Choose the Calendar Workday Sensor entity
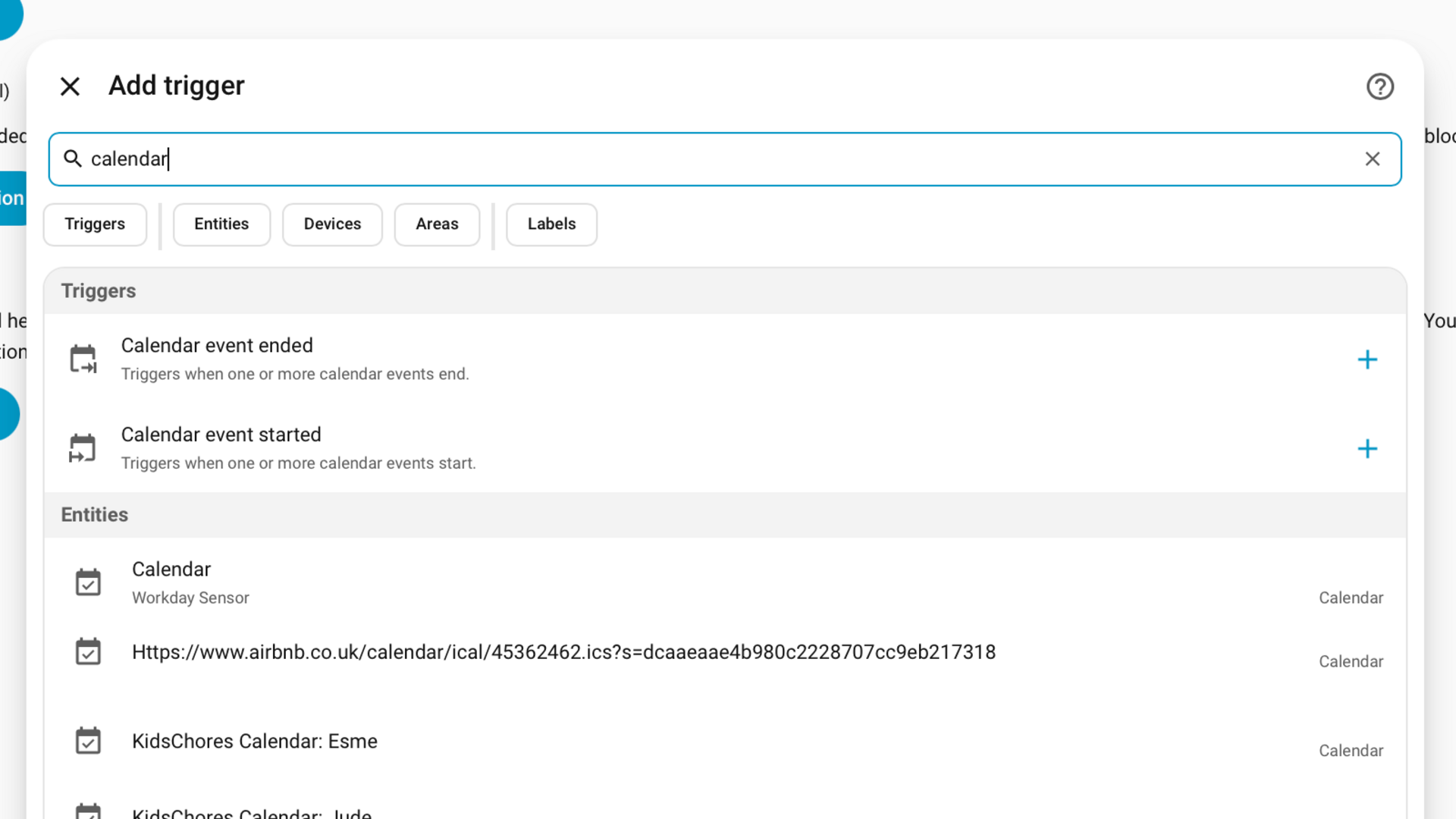Viewport: 1456px width, 819px height. pos(725,583)
